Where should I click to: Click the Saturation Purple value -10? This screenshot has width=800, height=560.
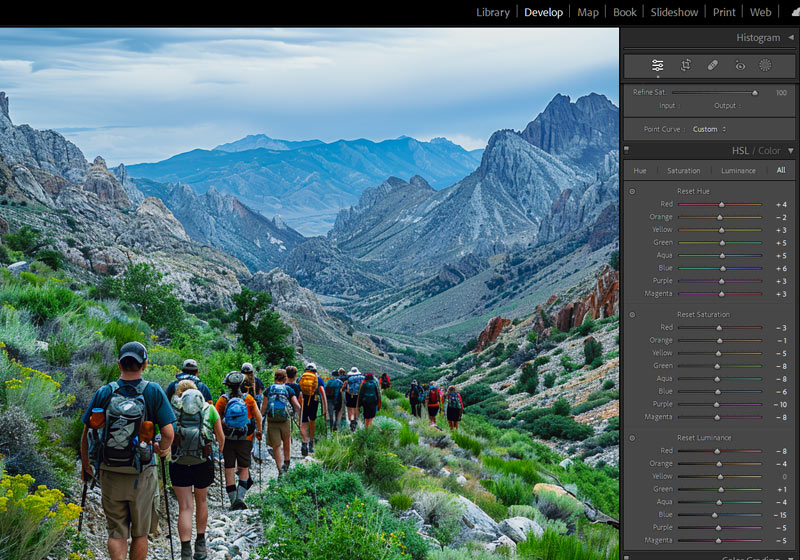click(x=780, y=404)
